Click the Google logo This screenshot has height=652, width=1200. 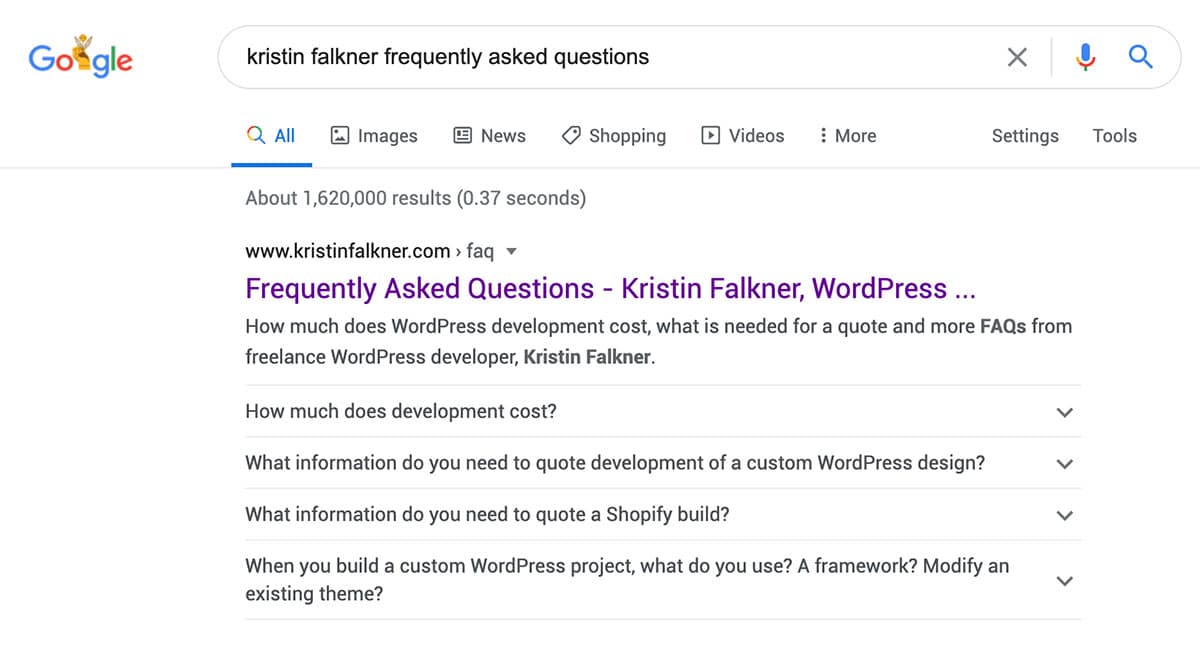click(x=80, y=57)
